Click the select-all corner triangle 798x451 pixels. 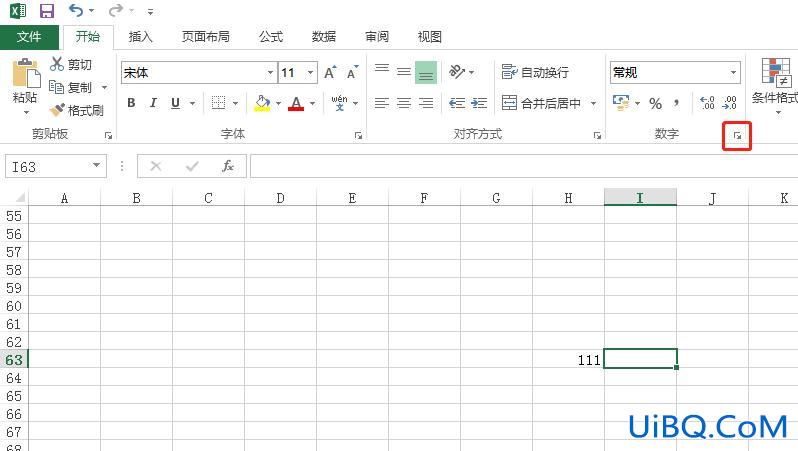click(x=18, y=198)
